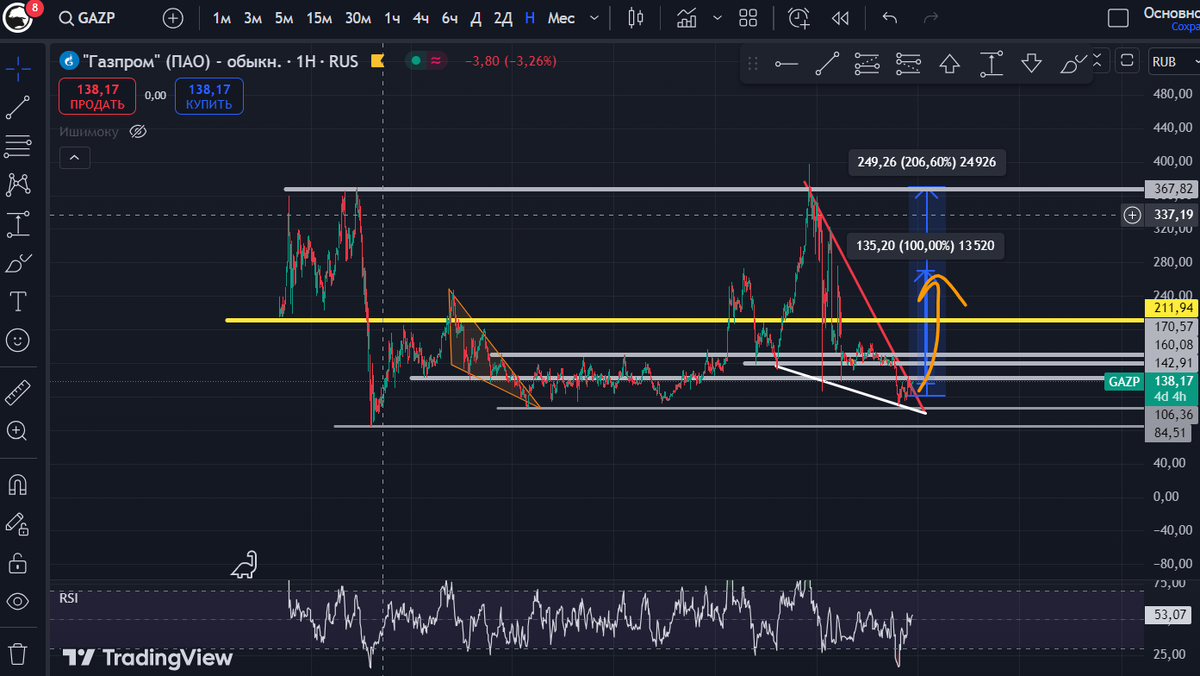Viewport: 1200px width, 676px height.
Task: Select the ruler measure tool
Action: (x=17, y=391)
